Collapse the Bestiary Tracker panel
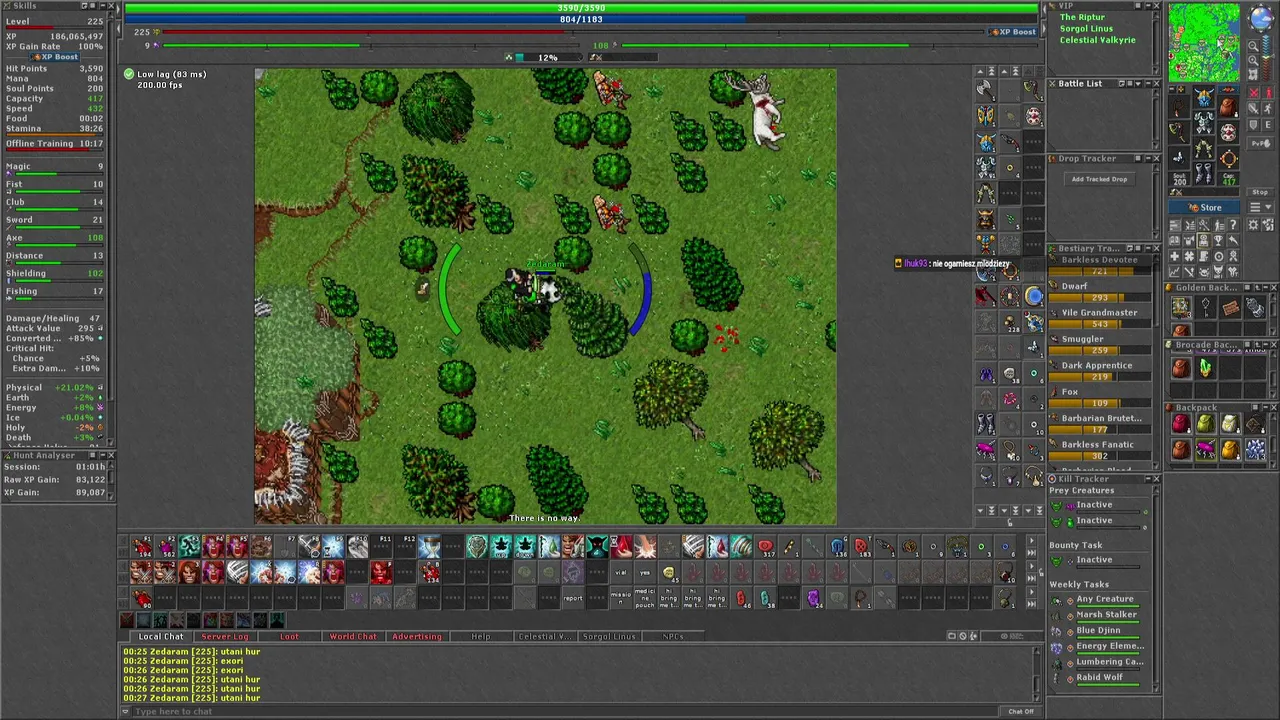 click(1147, 248)
